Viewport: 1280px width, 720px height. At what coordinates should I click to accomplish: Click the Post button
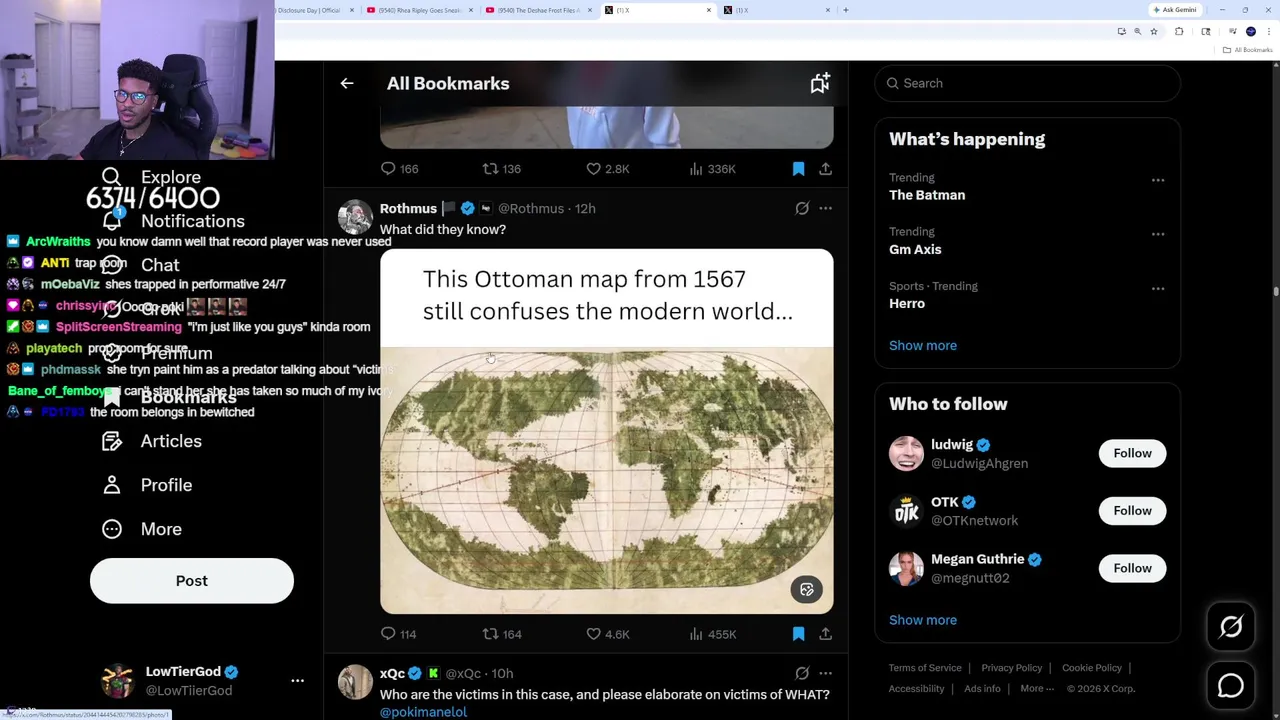coord(192,581)
